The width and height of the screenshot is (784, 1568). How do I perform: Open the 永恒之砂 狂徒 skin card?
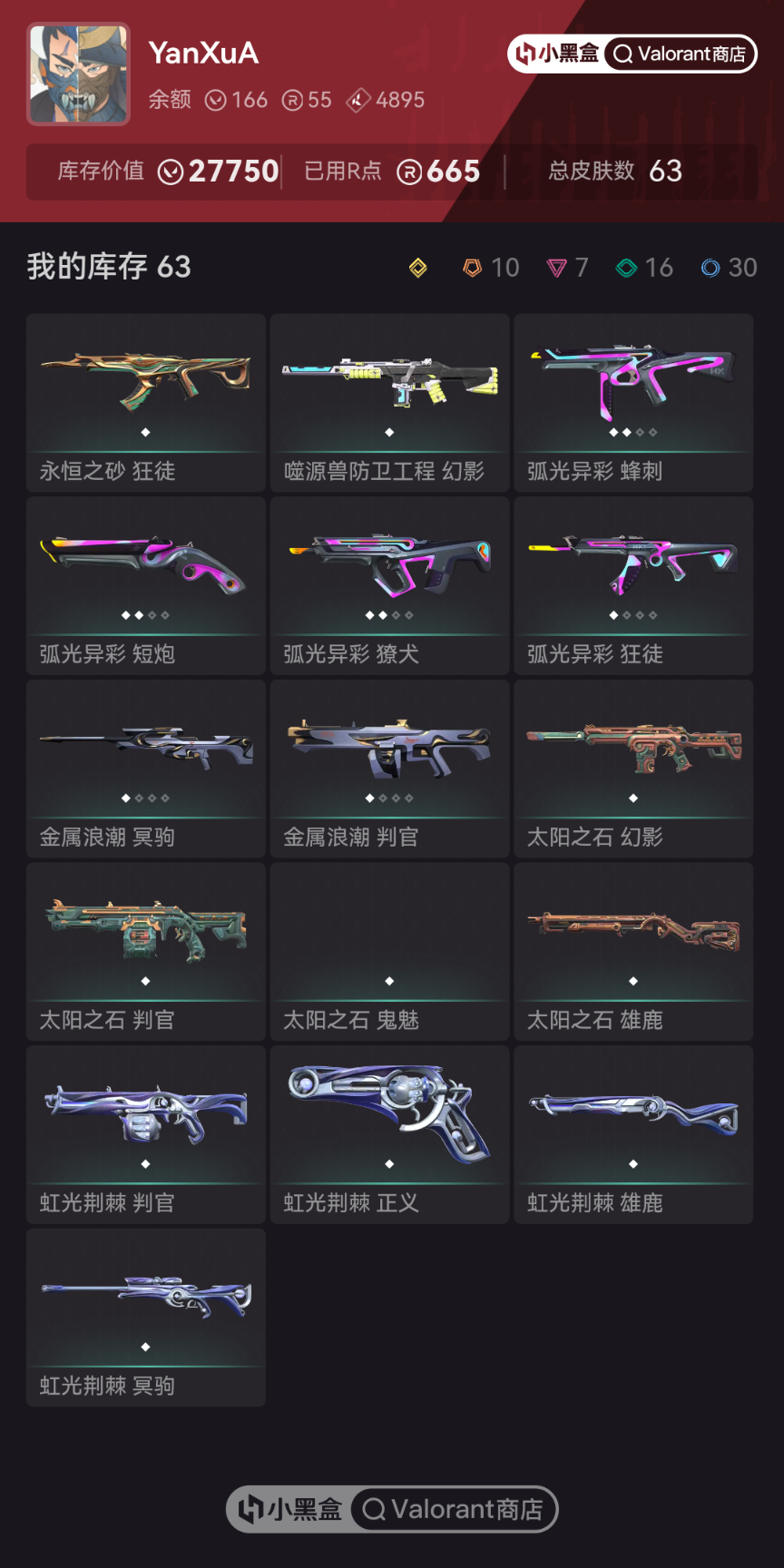[146, 403]
